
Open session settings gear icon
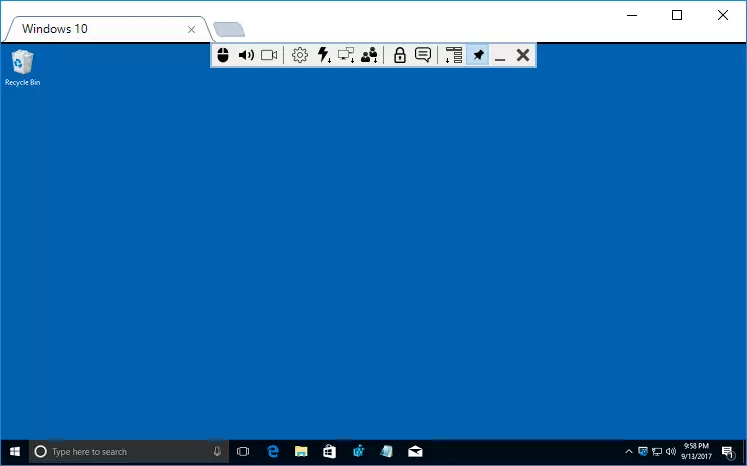299,56
